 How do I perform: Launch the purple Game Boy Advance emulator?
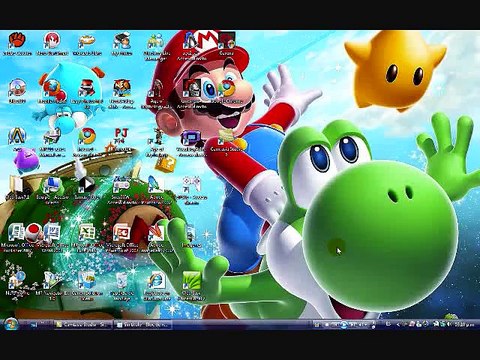191,138
